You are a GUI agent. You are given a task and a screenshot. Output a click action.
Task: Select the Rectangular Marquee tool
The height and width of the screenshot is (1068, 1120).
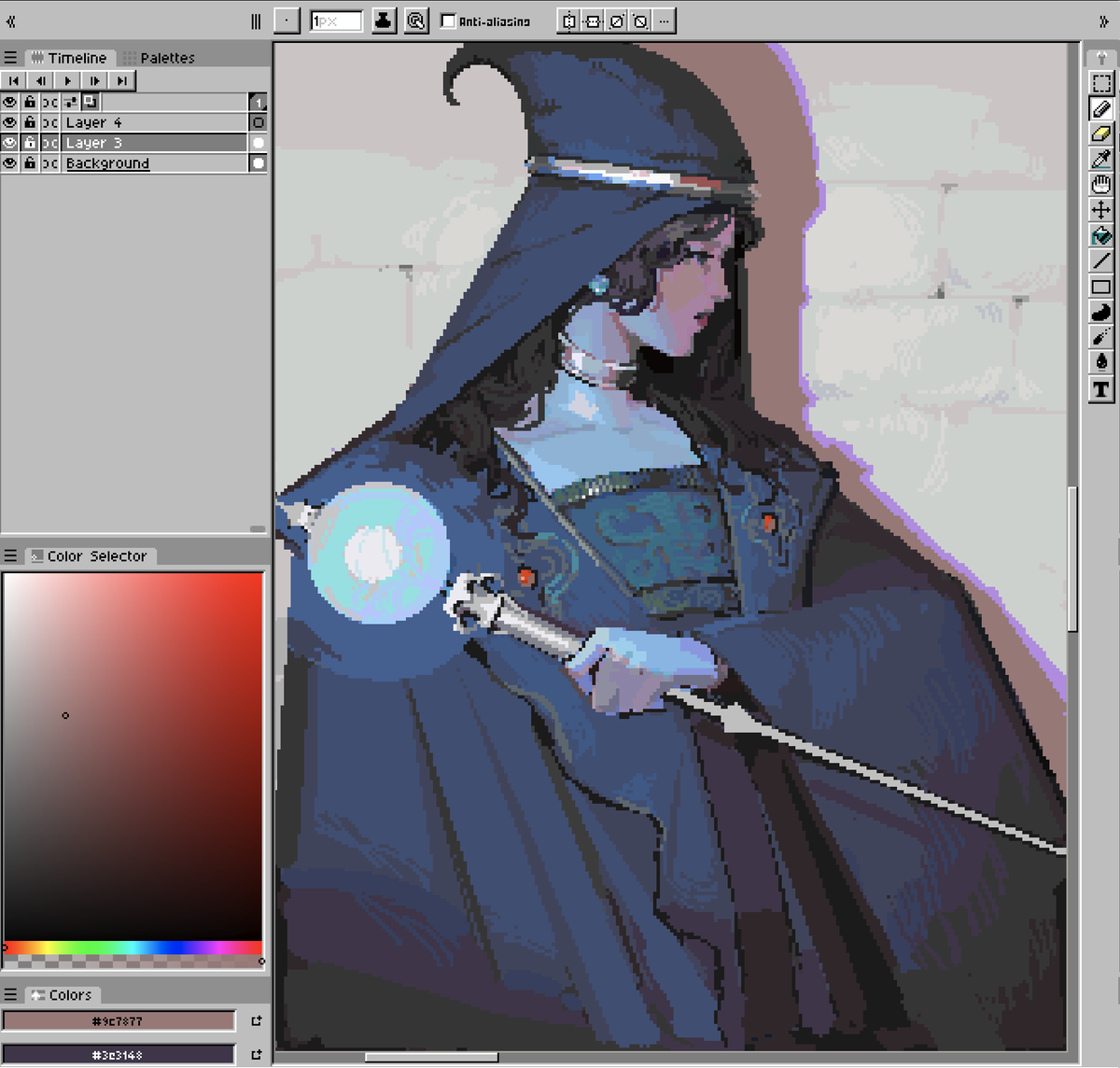(1101, 83)
